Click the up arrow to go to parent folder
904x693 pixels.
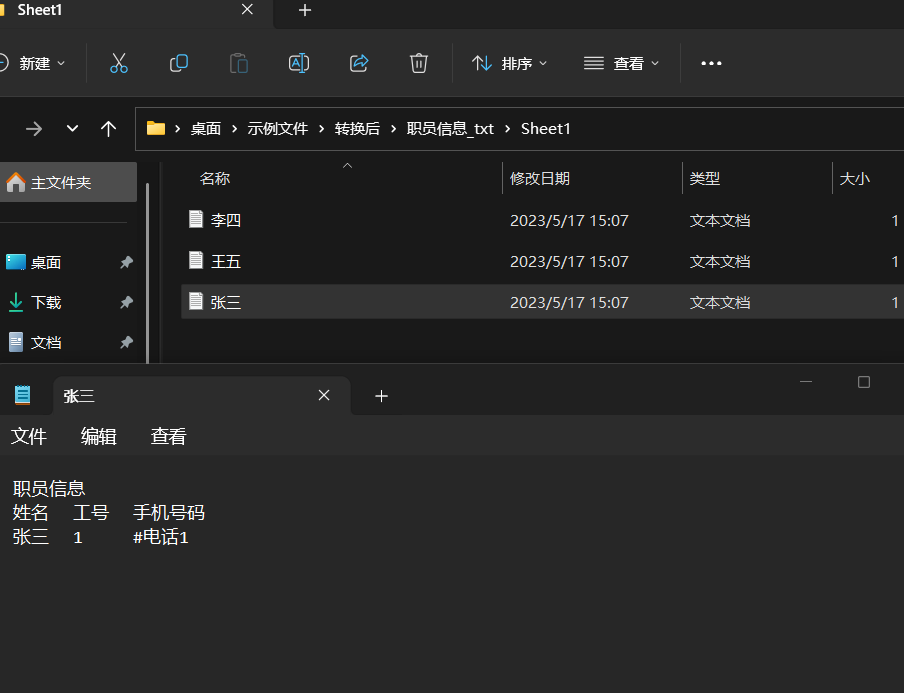point(108,128)
